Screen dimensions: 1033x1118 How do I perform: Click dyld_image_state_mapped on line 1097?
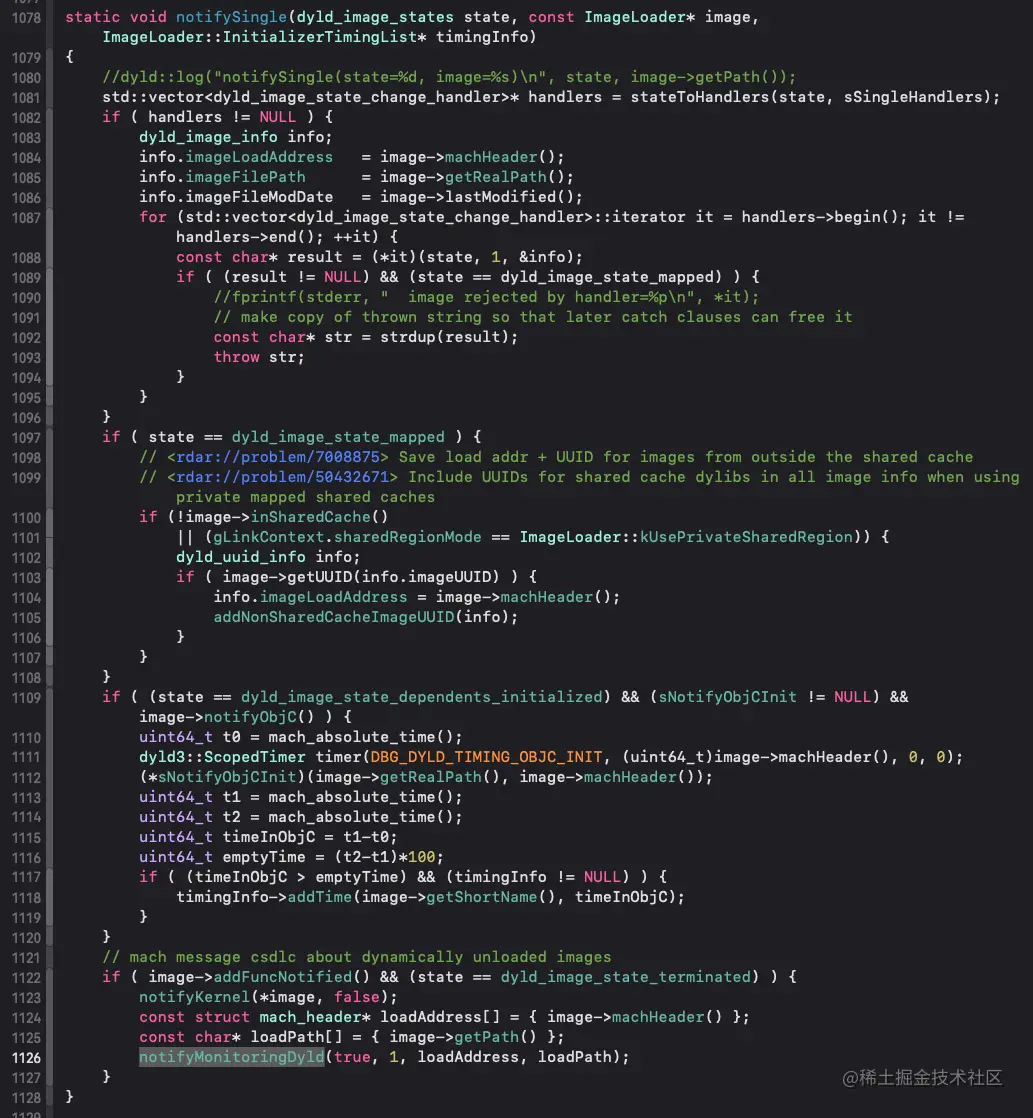(338, 437)
